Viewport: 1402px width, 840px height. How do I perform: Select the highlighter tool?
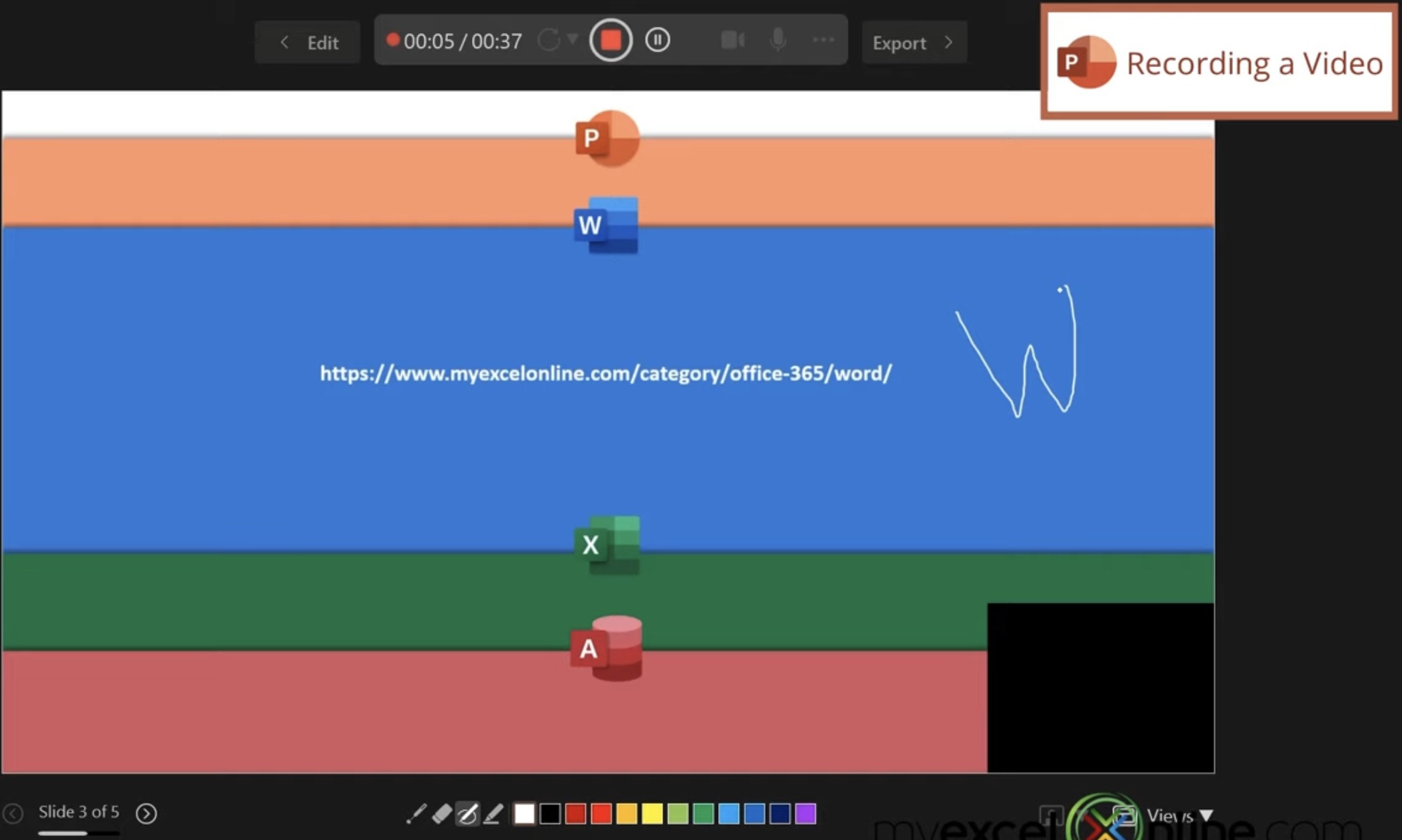click(493, 814)
